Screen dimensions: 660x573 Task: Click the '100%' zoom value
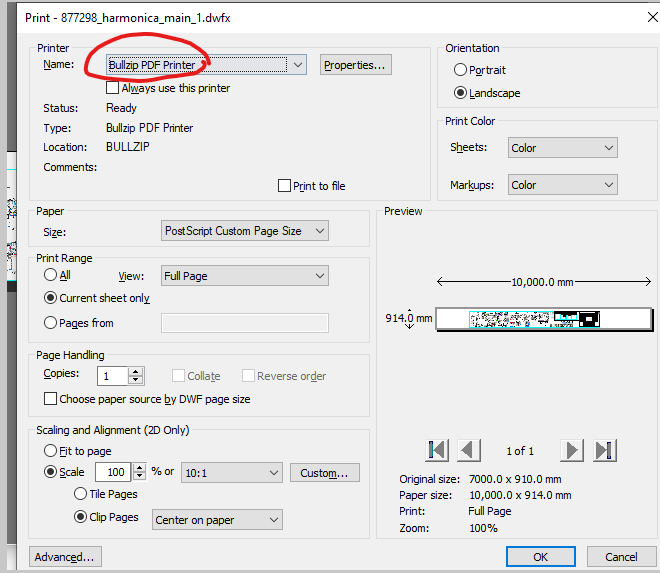483,528
